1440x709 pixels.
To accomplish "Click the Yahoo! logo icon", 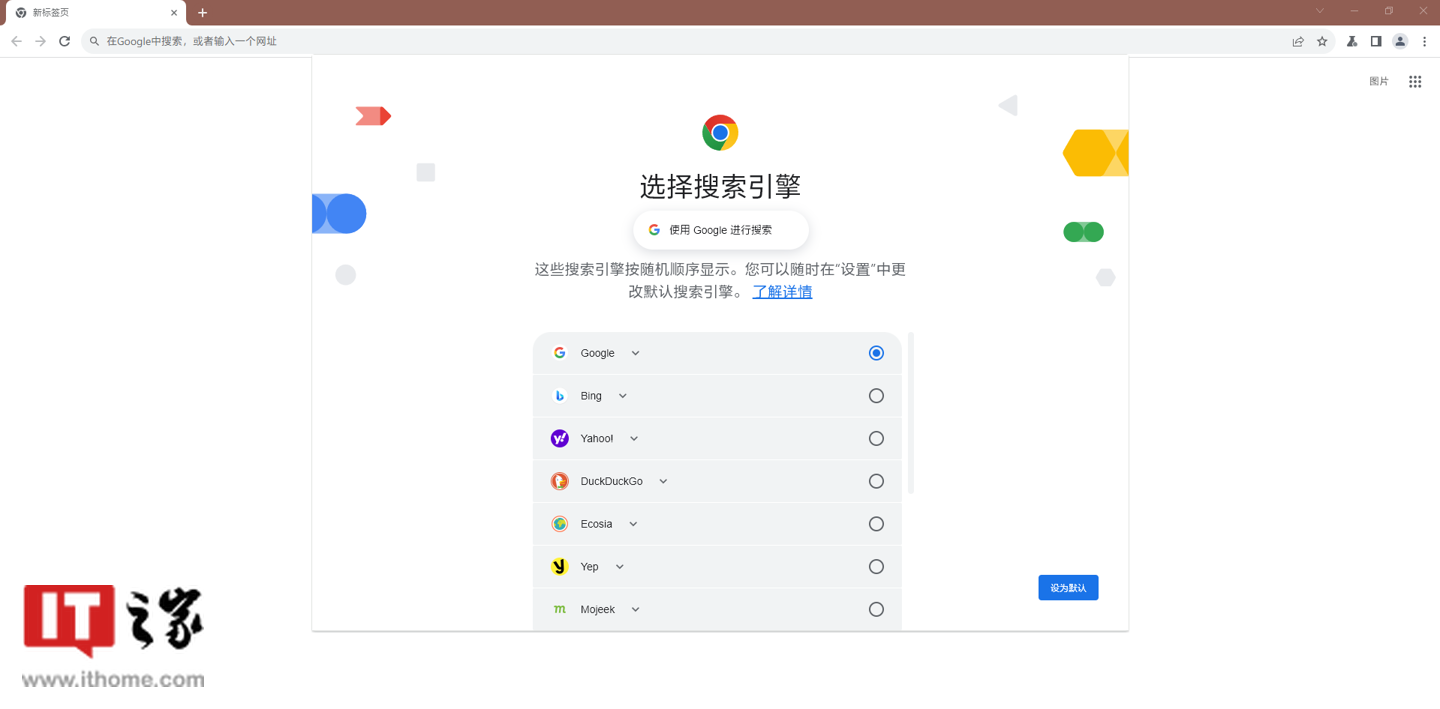I will (x=560, y=438).
